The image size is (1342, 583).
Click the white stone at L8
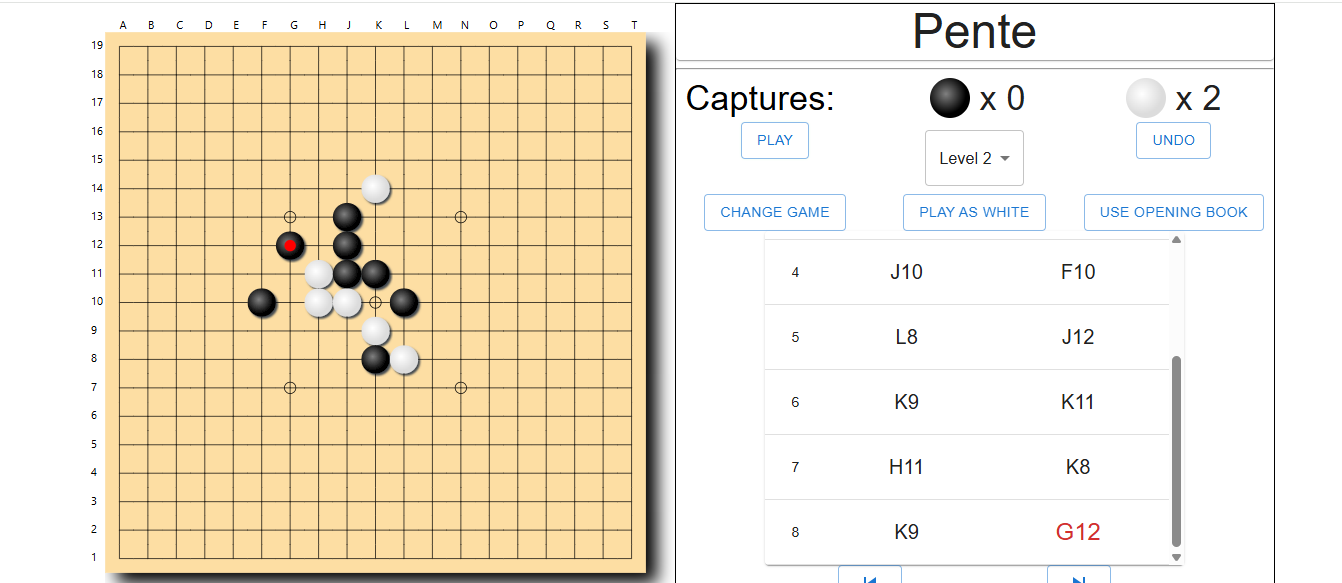pos(404,359)
